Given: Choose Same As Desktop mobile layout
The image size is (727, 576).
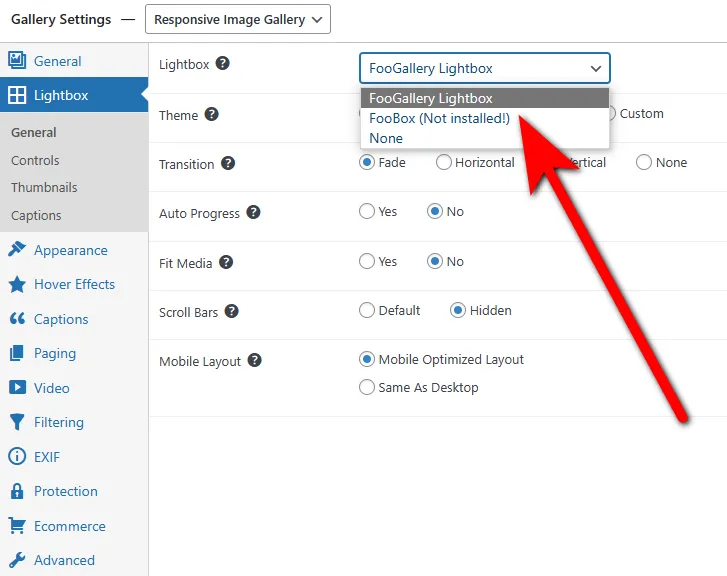Looking at the screenshot, I should (x=367, y=388).
